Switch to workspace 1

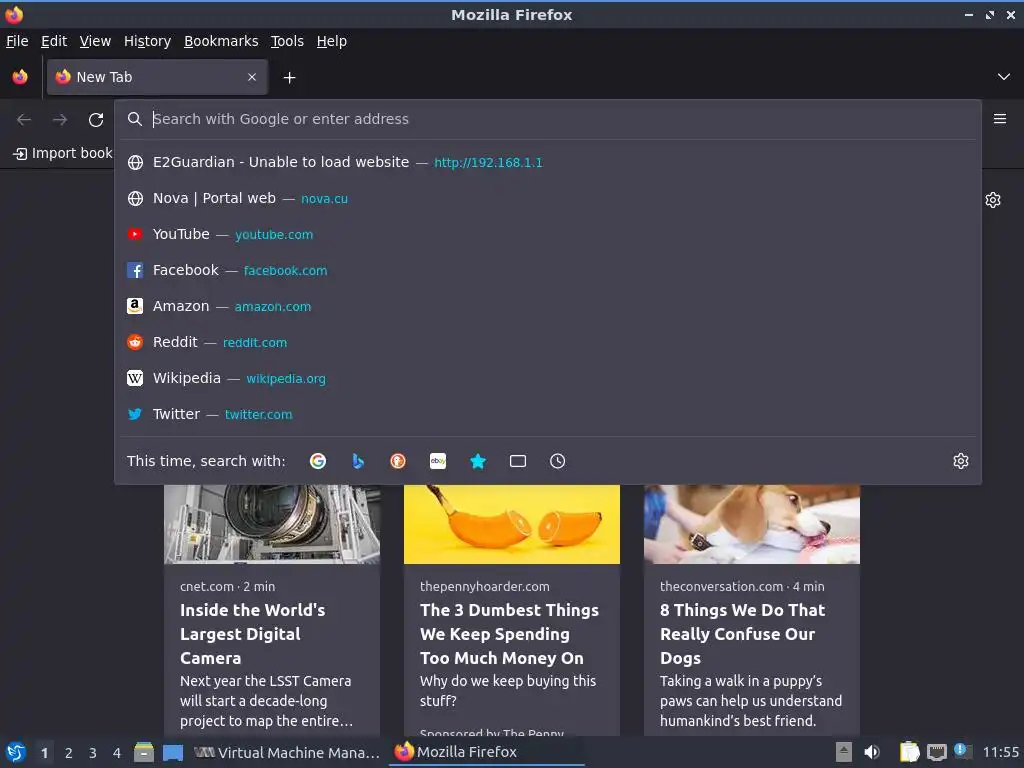44,753
